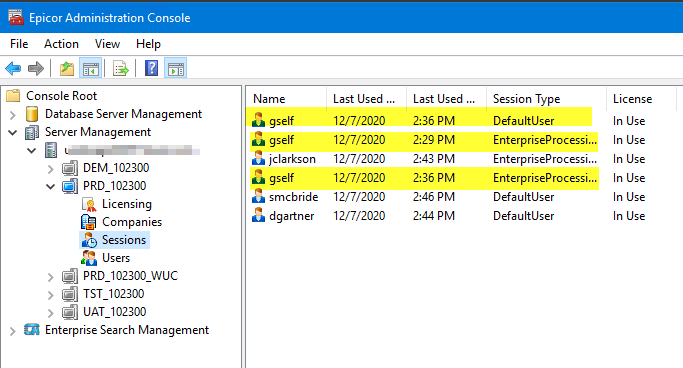Click the PRD_102300 app server icon
This screenshot has height=368, width=683.
(70, 186)
